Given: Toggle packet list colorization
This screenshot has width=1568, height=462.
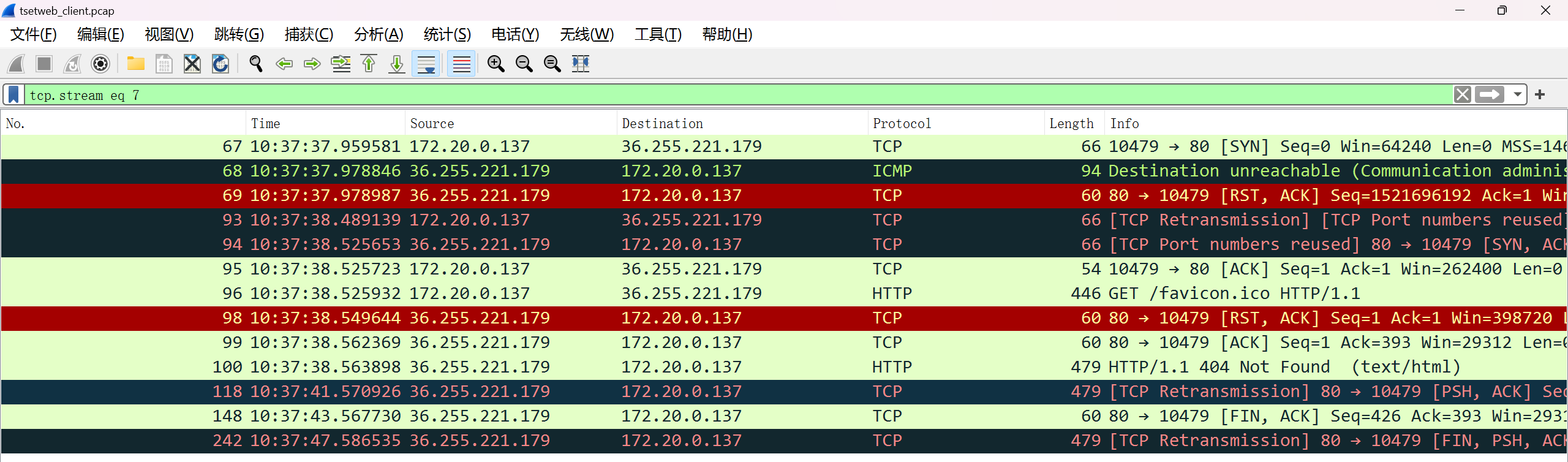Looking at the screenshot, I should pos(461,64).
